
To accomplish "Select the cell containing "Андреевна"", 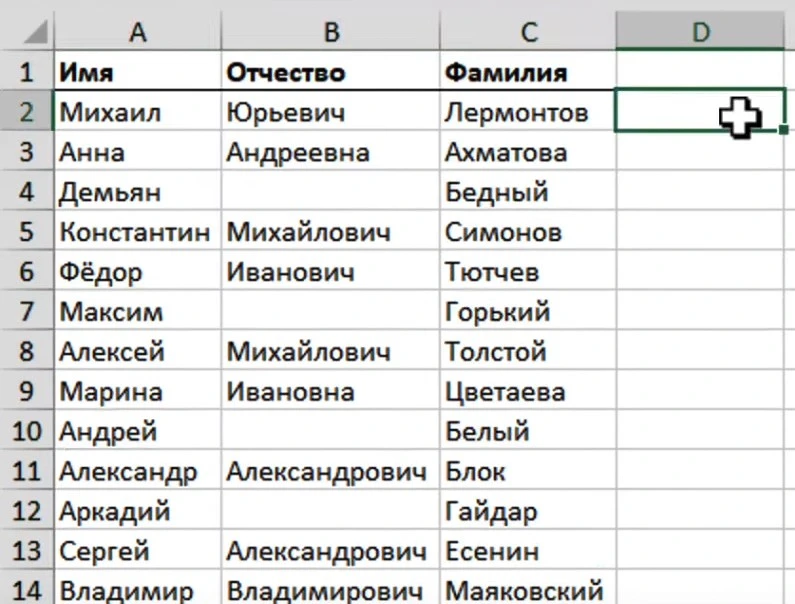I will coord(329,152).
